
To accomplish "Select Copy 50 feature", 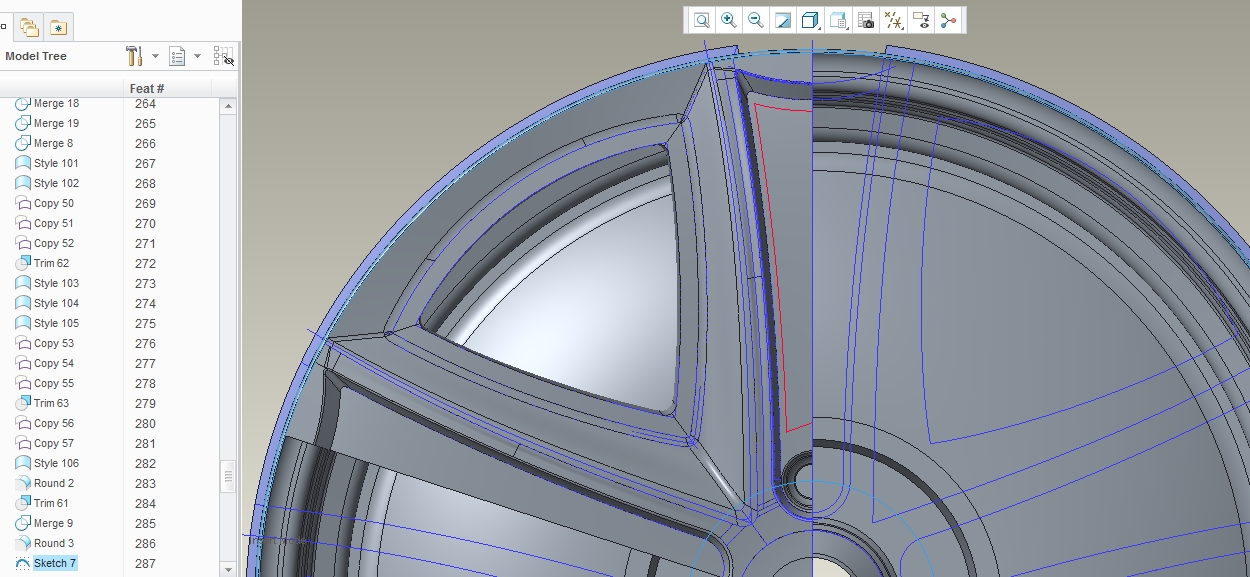I will [54, 203].
